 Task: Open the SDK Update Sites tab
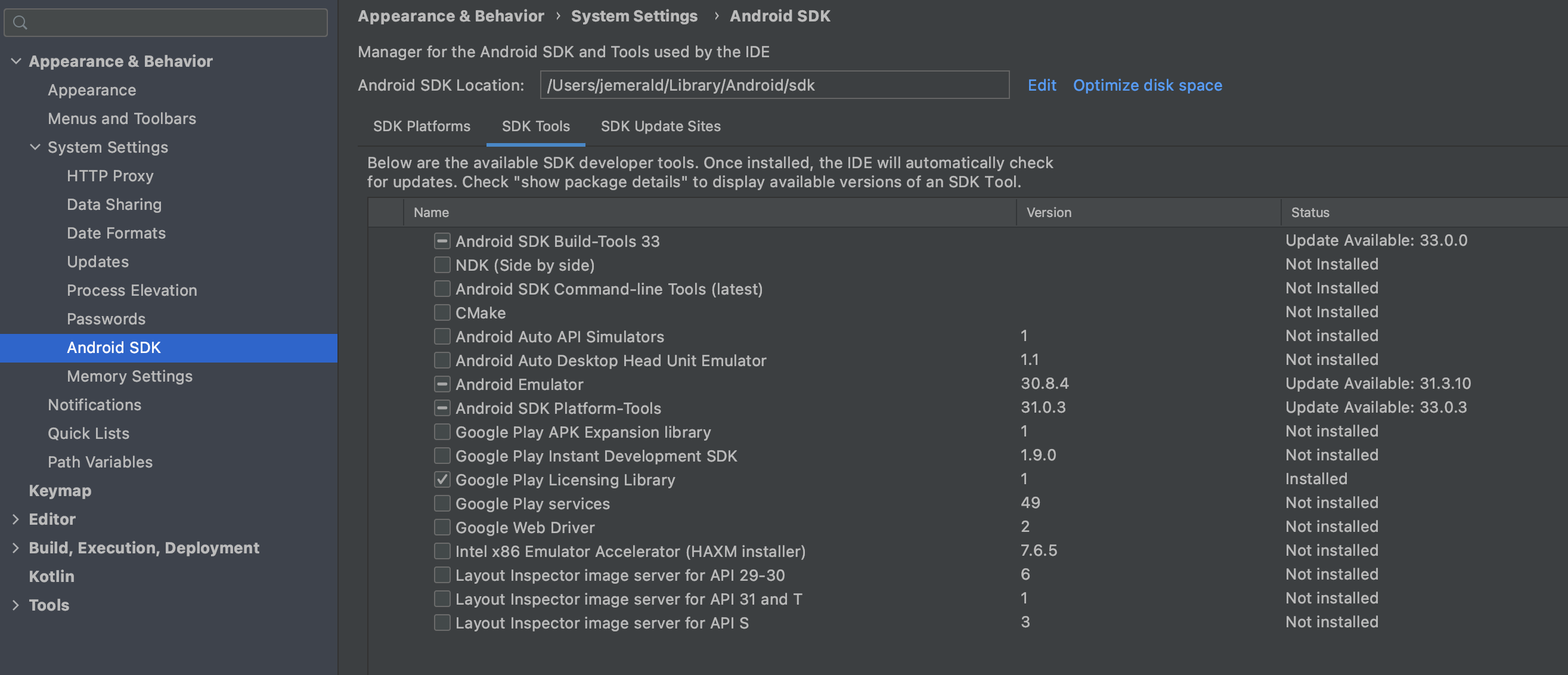(x=661, y=126)
